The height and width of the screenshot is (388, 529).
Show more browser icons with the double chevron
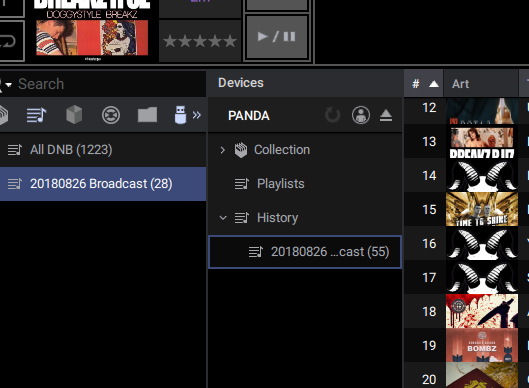197,115
